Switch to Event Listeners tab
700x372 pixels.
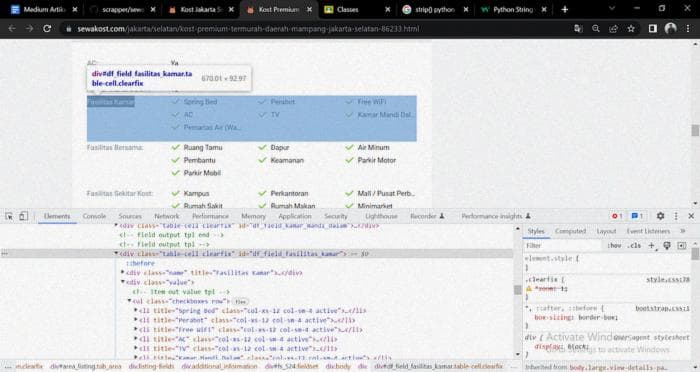pyautogui.click(x=648, y=231)
